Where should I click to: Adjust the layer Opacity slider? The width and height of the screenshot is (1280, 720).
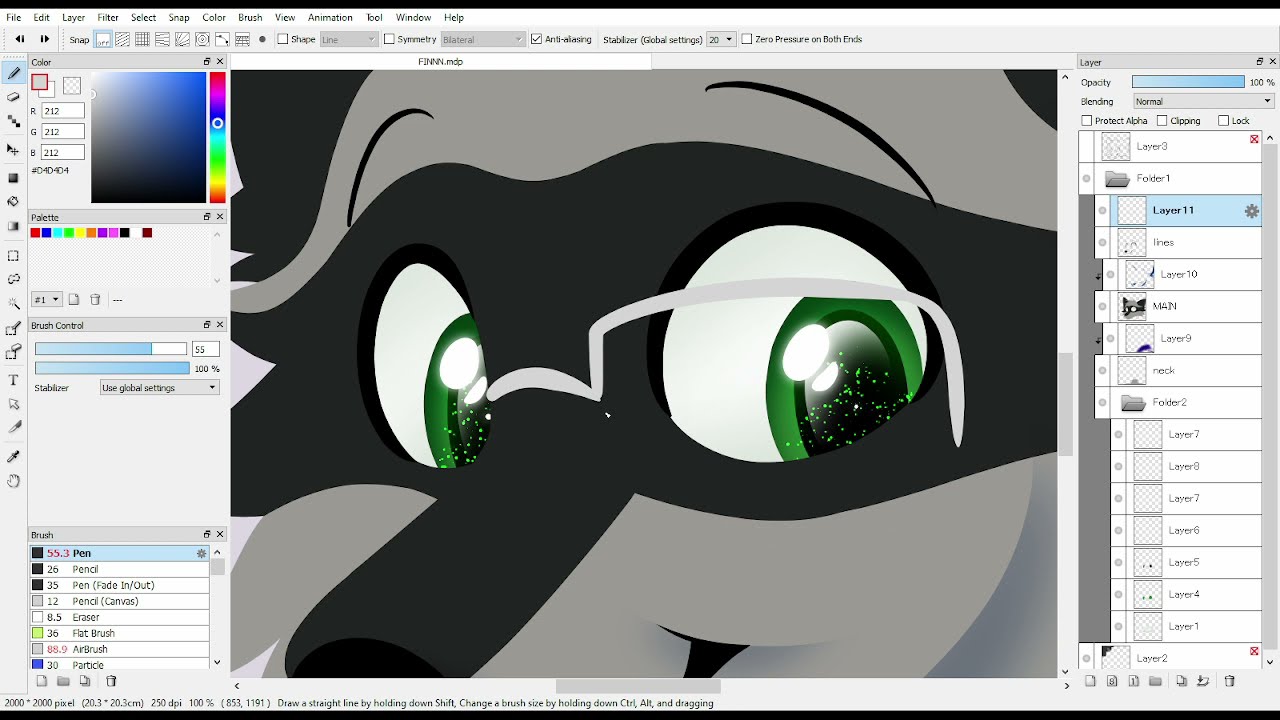point(1188,82)
